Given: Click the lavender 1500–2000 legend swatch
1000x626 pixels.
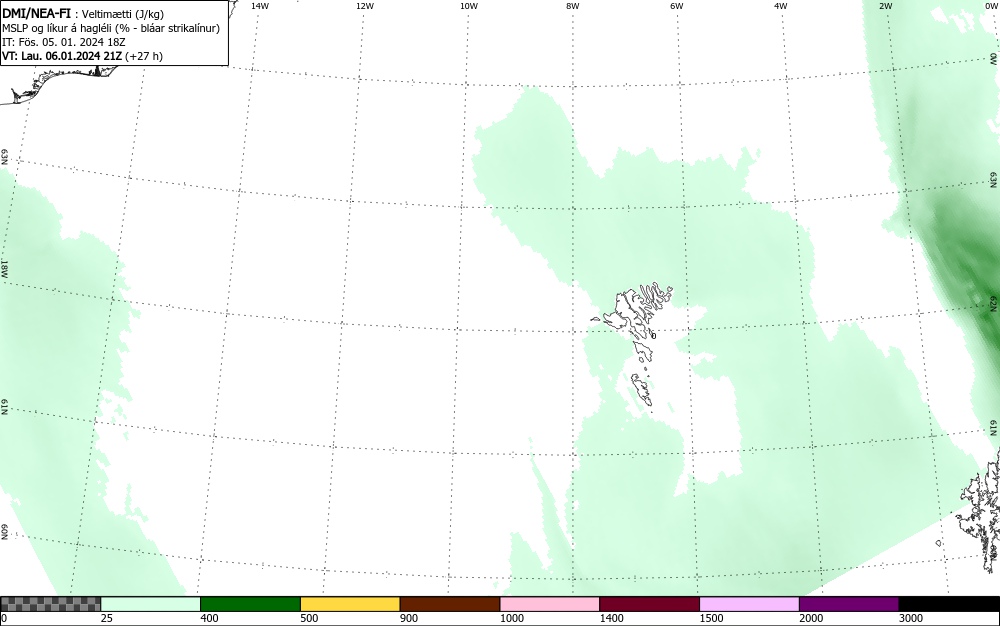Looking at the screenshot, I should [x=749, y=604].
